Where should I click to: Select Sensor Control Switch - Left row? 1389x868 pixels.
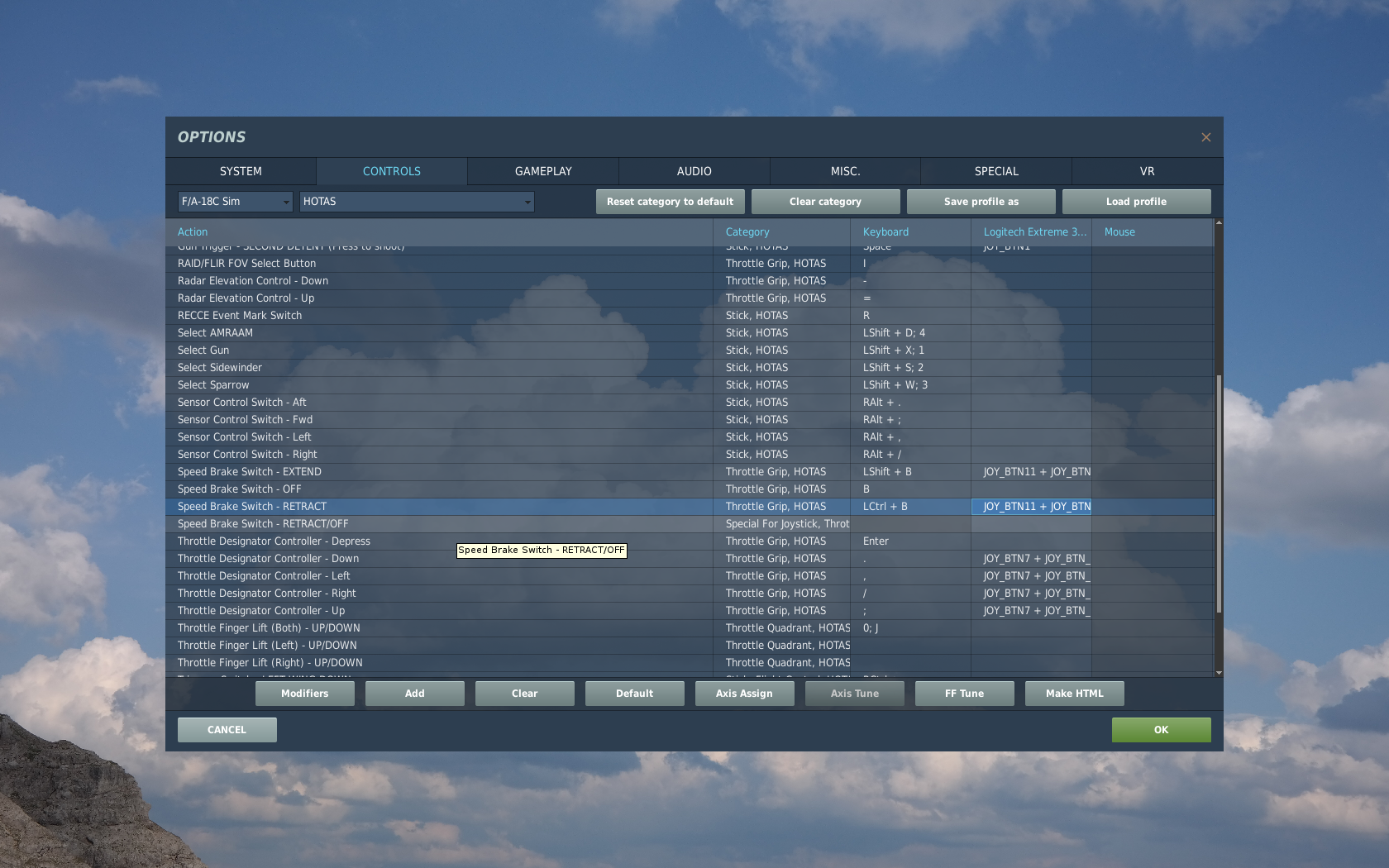pos(690,437)
